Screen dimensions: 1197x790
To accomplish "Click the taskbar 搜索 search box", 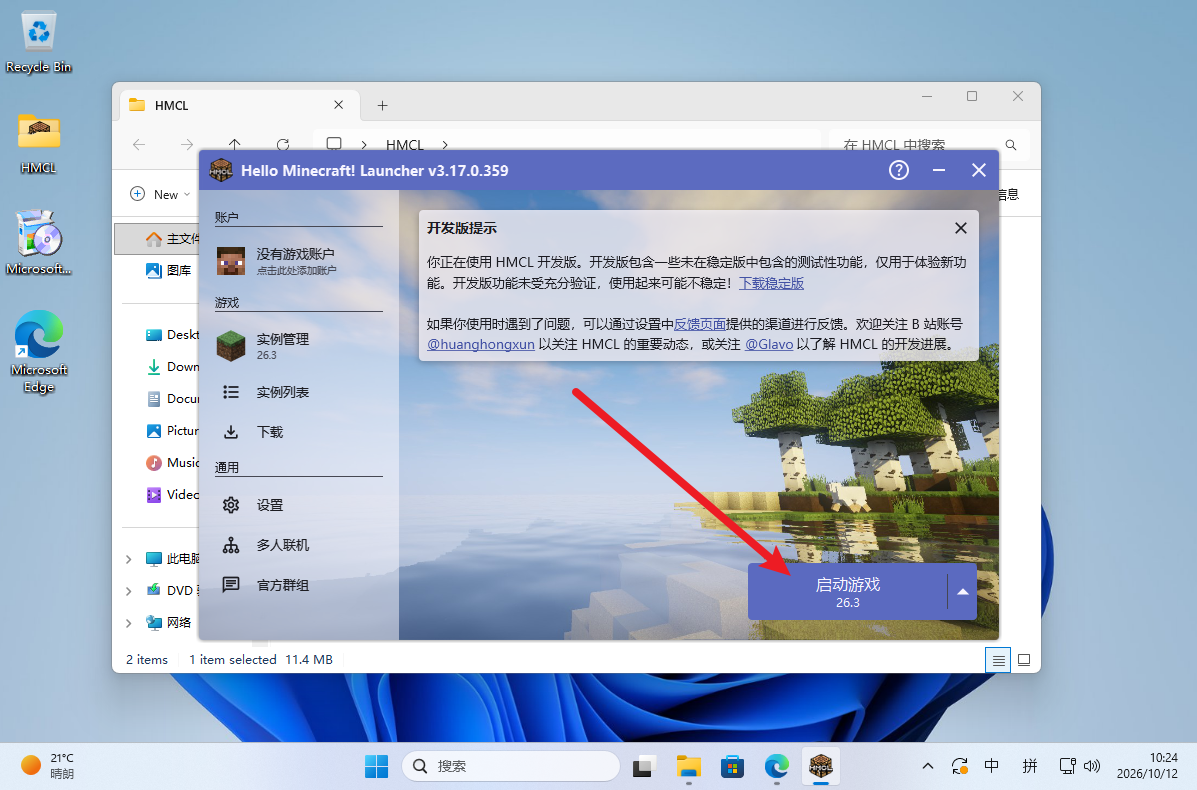I will 511,766.
